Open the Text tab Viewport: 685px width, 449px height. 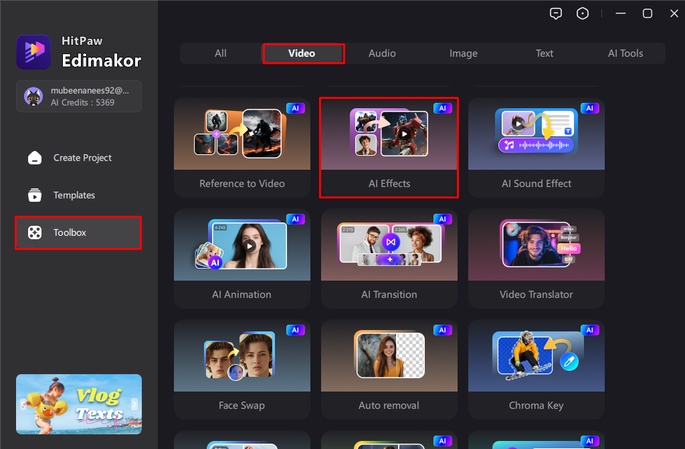point(544,53)
